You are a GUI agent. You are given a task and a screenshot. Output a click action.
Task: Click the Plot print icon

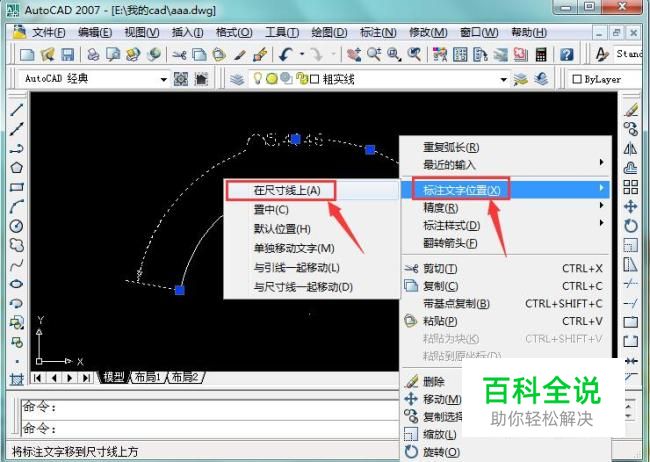94,54
